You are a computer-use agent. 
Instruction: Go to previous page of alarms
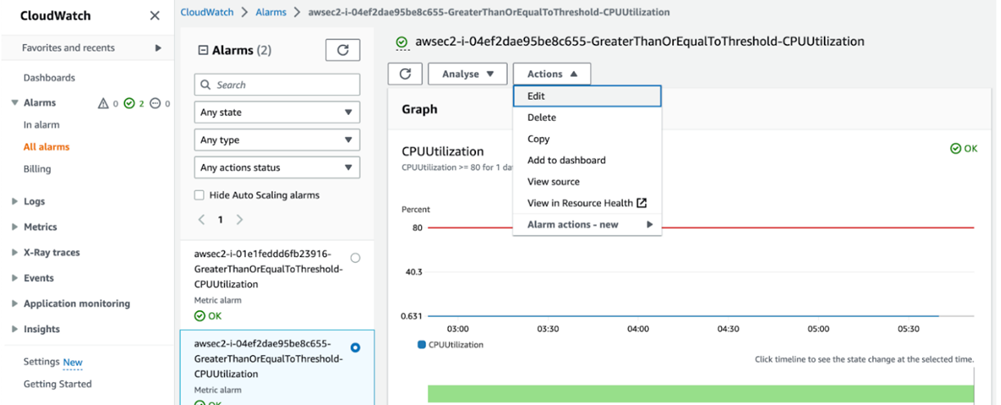click(202, 220)
